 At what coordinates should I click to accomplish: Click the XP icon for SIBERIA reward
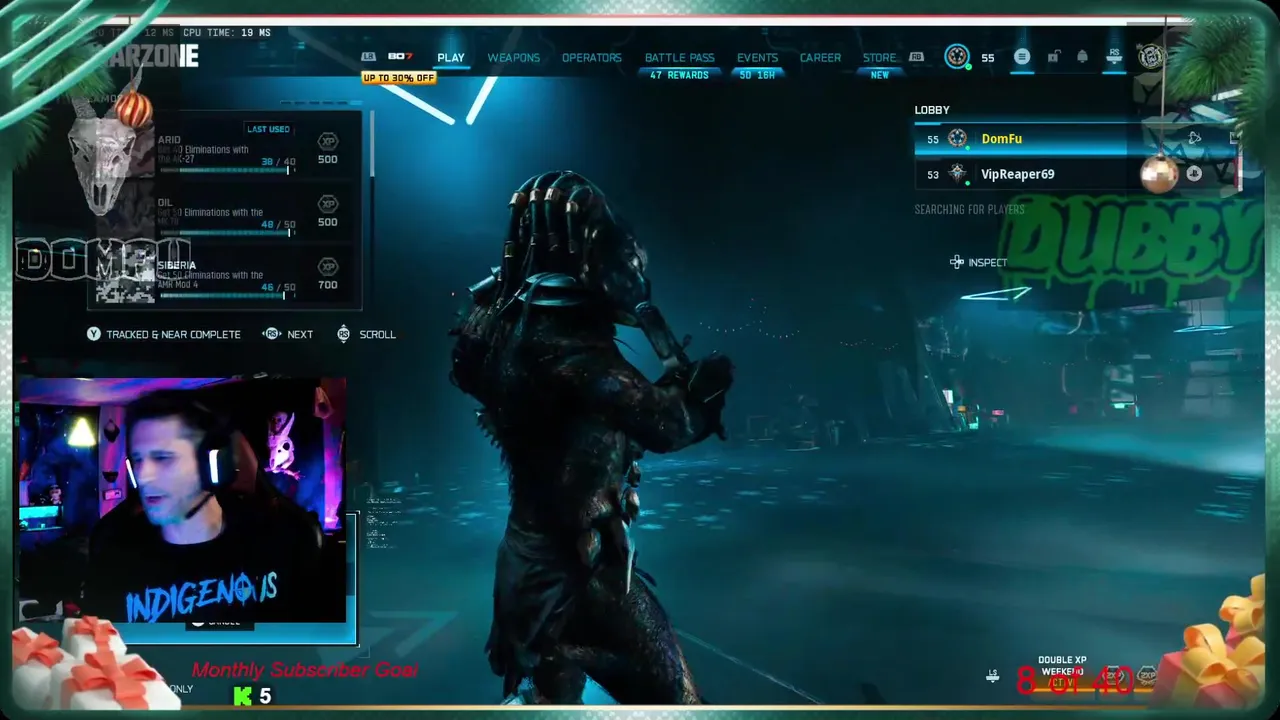[327, 267]
